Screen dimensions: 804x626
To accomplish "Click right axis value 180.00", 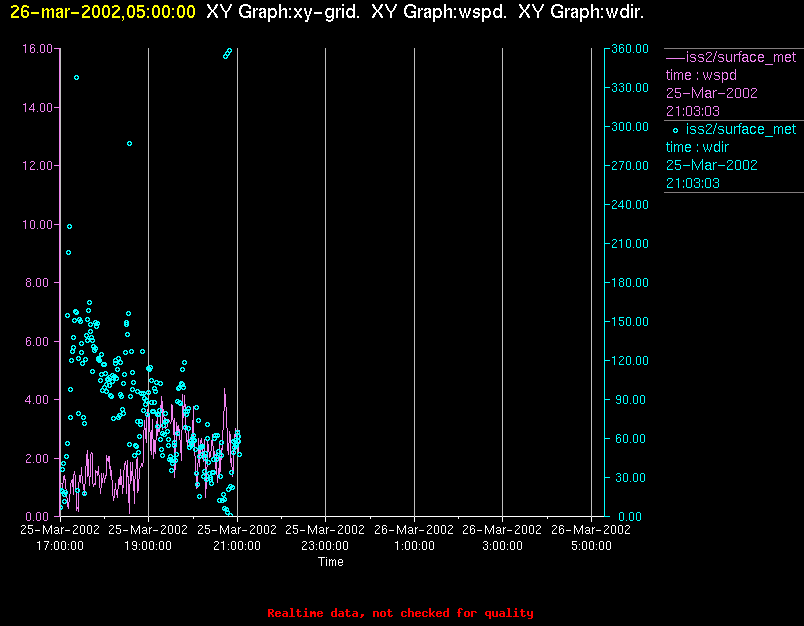I will coord(630,282).
